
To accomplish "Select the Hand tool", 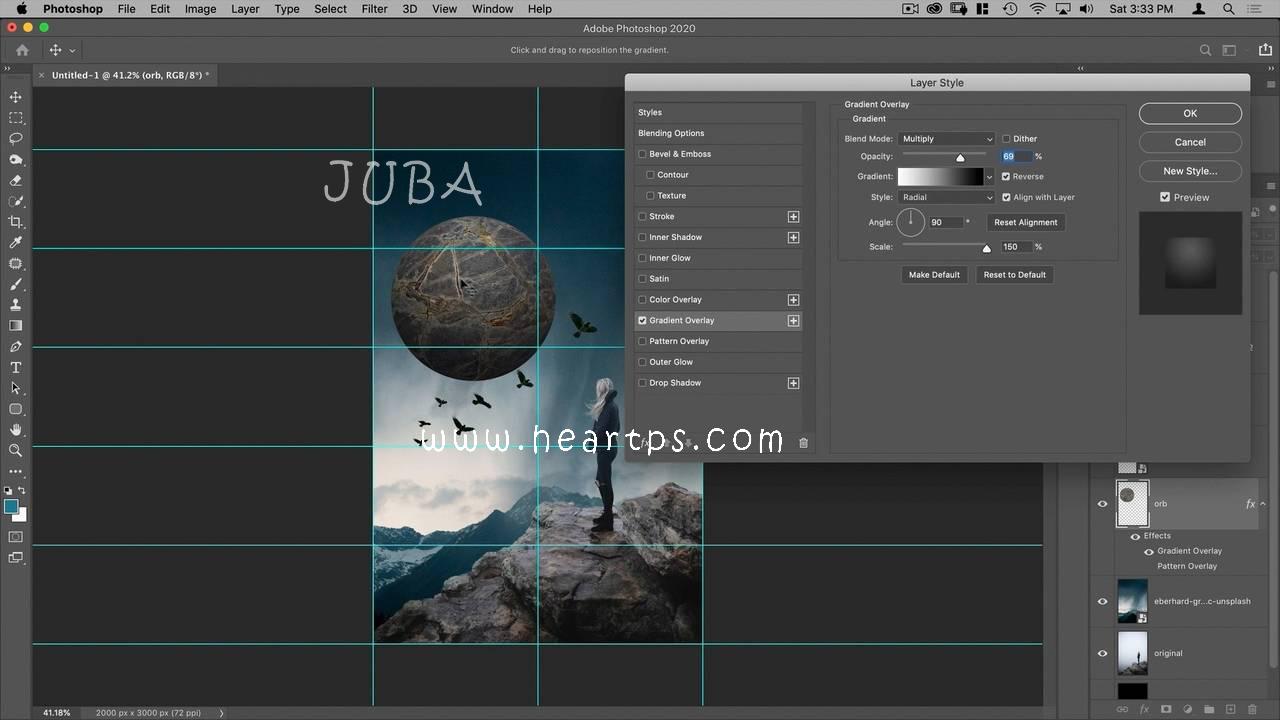I will pyautogui.click(x=15, y=430).
